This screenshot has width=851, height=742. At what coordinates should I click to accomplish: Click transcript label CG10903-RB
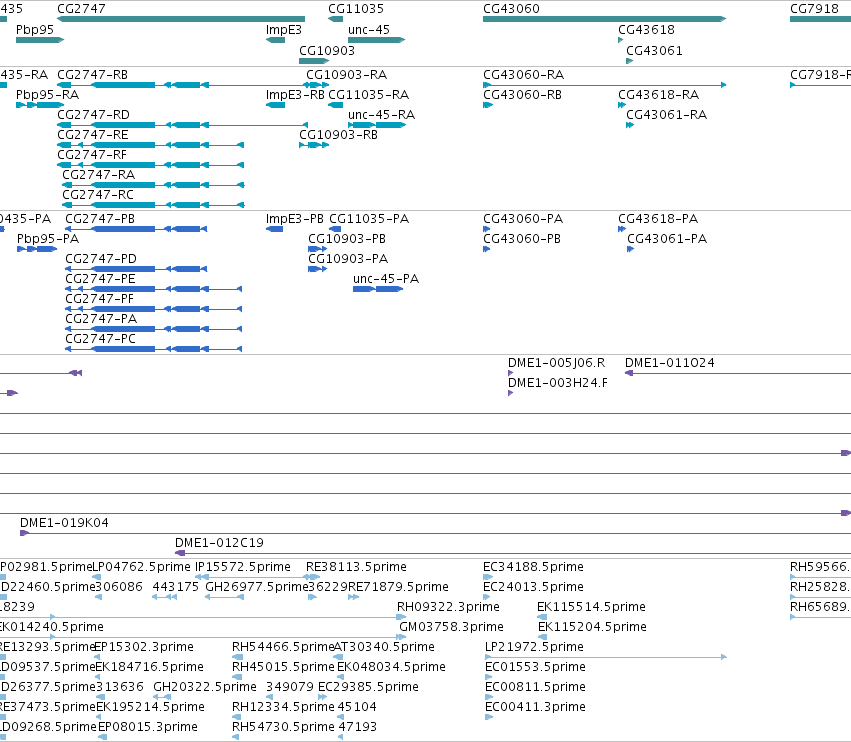(338, 135)
